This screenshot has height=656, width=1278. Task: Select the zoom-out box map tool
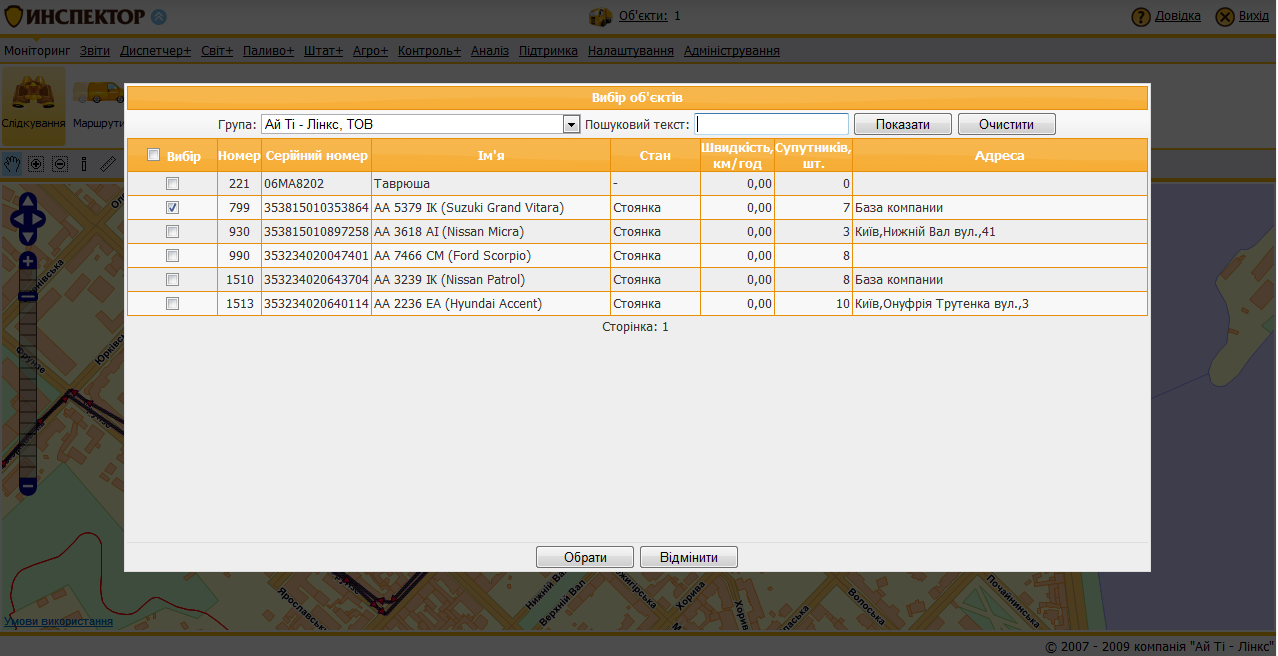pos(60,163)
